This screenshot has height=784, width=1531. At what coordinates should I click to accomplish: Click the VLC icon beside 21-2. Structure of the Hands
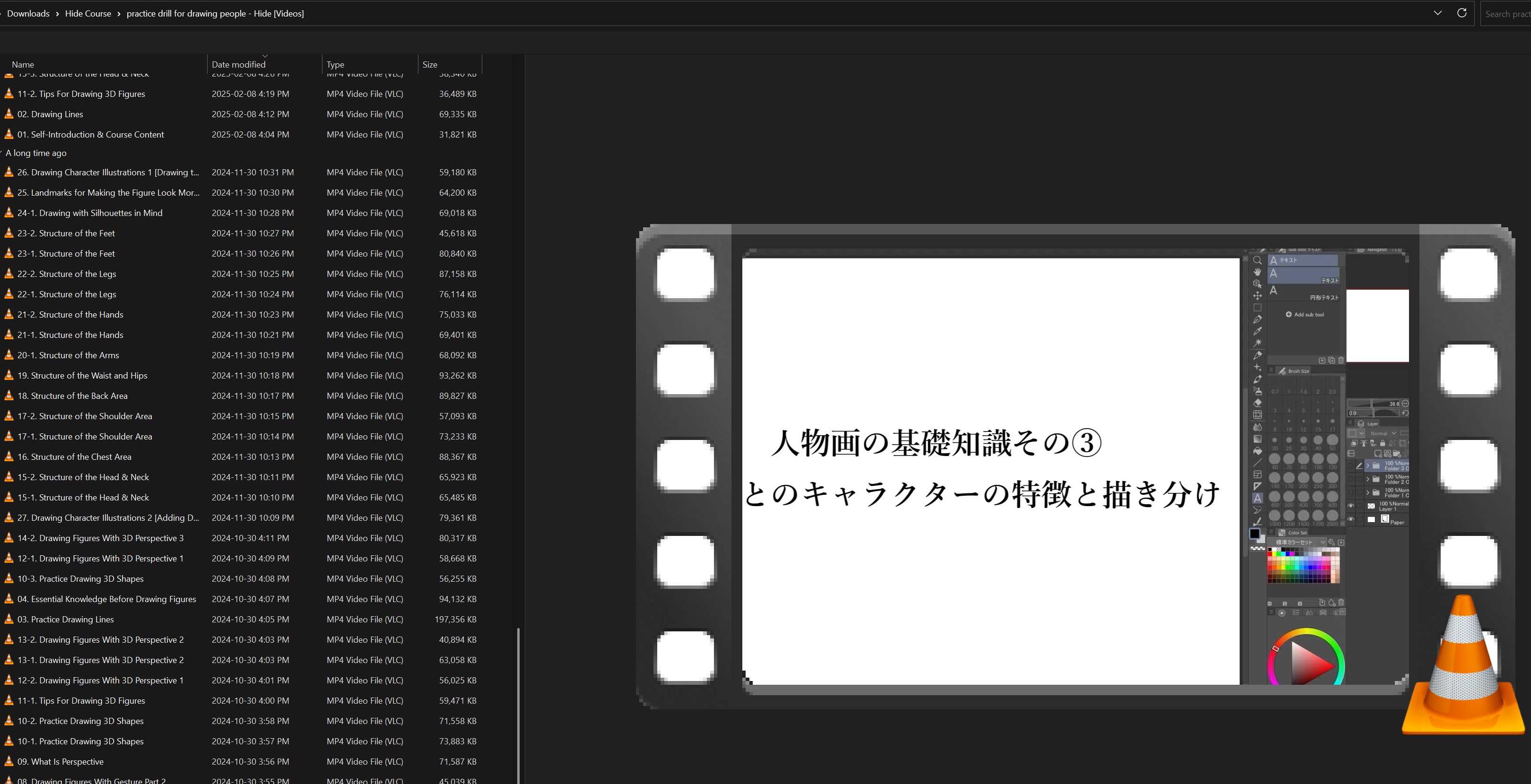click(9, 314)
